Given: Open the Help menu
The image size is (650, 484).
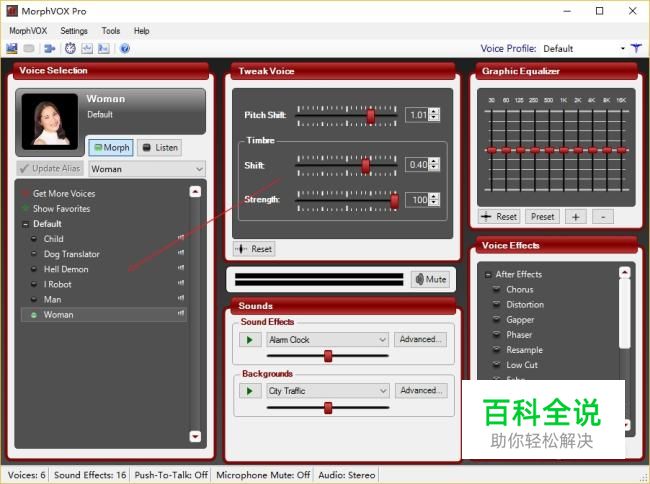Looking at the screenshot, I should 141,31.
